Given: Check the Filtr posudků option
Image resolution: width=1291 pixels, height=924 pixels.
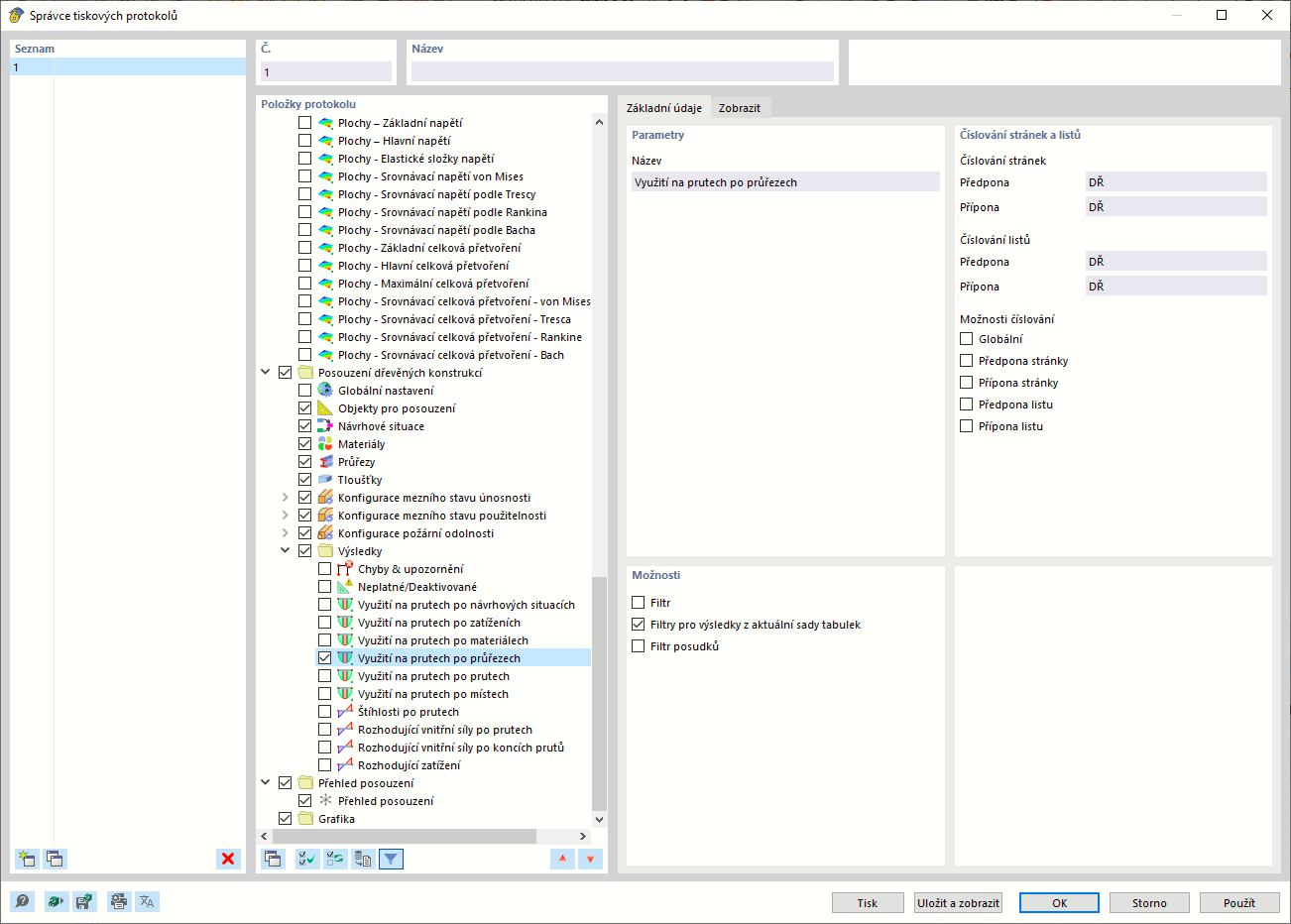Looking at the screenshot, I should pyautogui.click(x=639, y=646).
